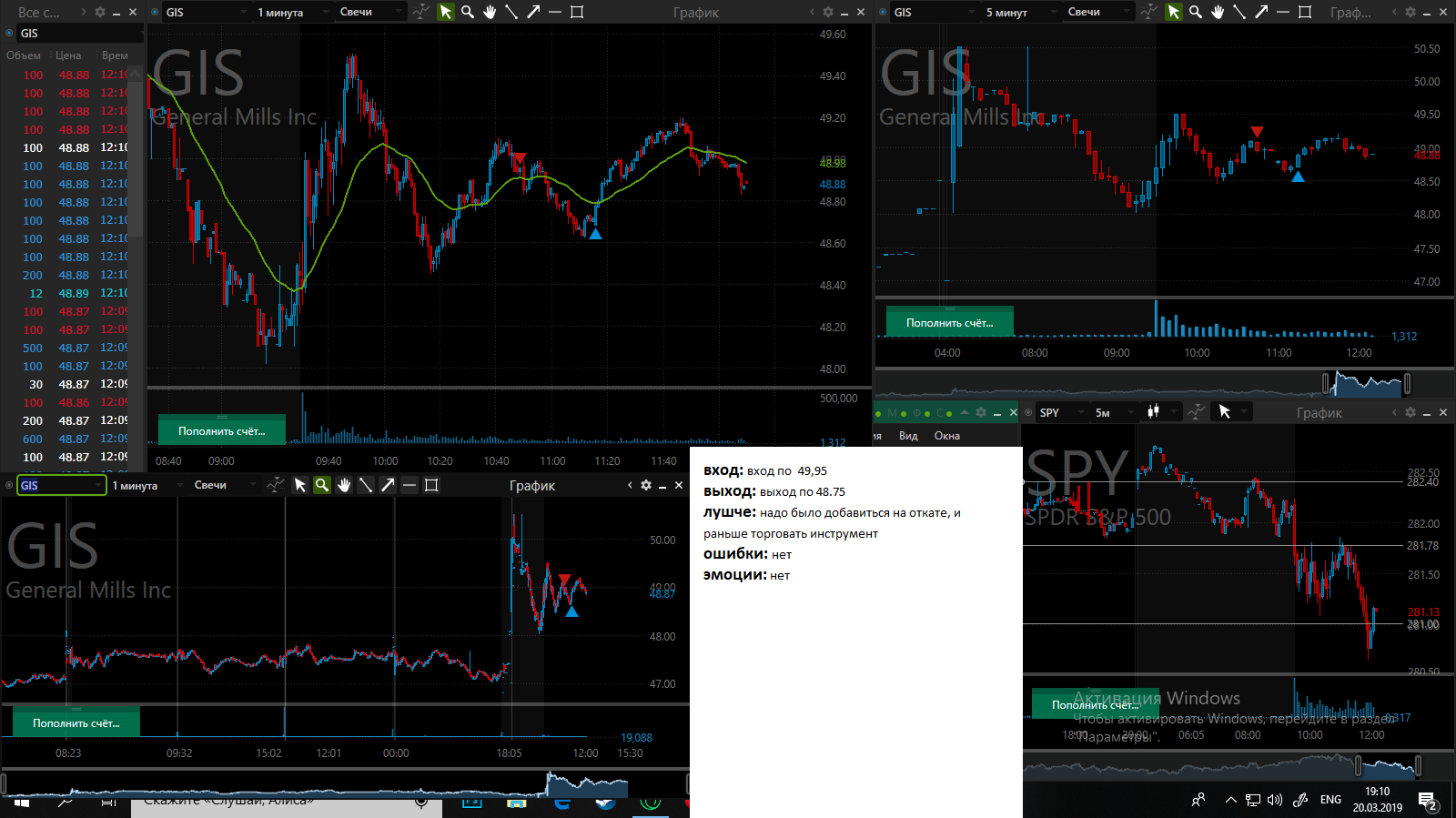The height and width of the screenshot is (818, 1456).
Task: Toggle link indicator in GIS 5-minute chart
Action: coord(883,12)
